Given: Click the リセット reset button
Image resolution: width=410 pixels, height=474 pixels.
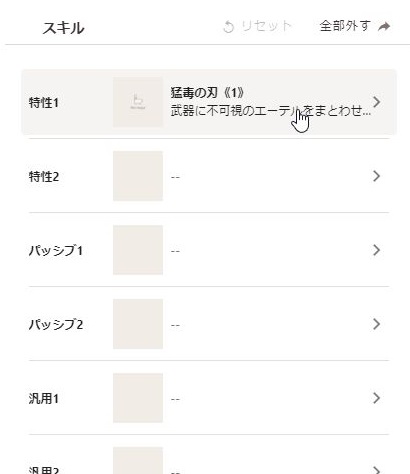Looking at the screenshot, I should pos(257,26).
